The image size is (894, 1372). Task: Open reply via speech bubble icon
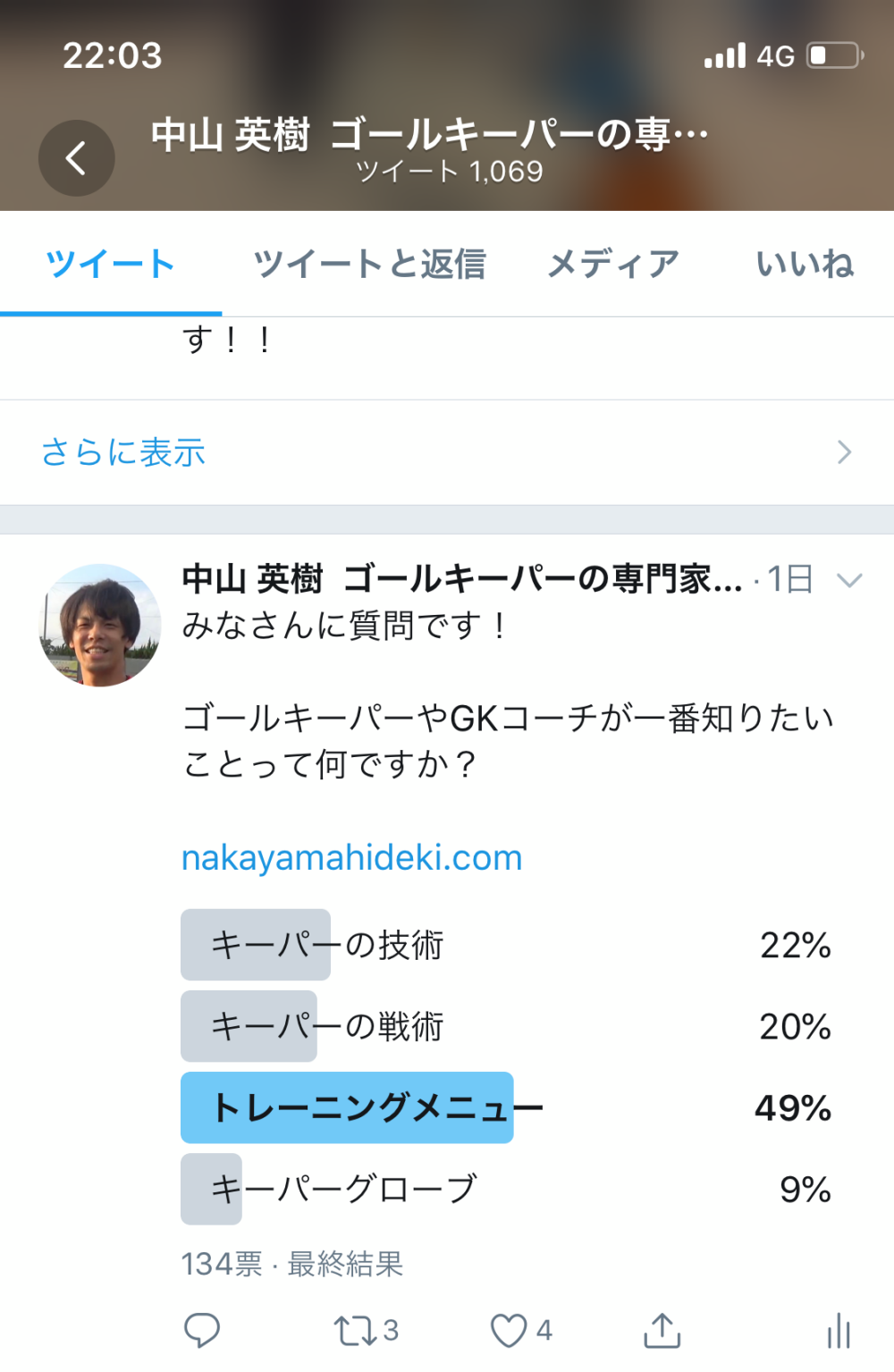pos(202,1330)
